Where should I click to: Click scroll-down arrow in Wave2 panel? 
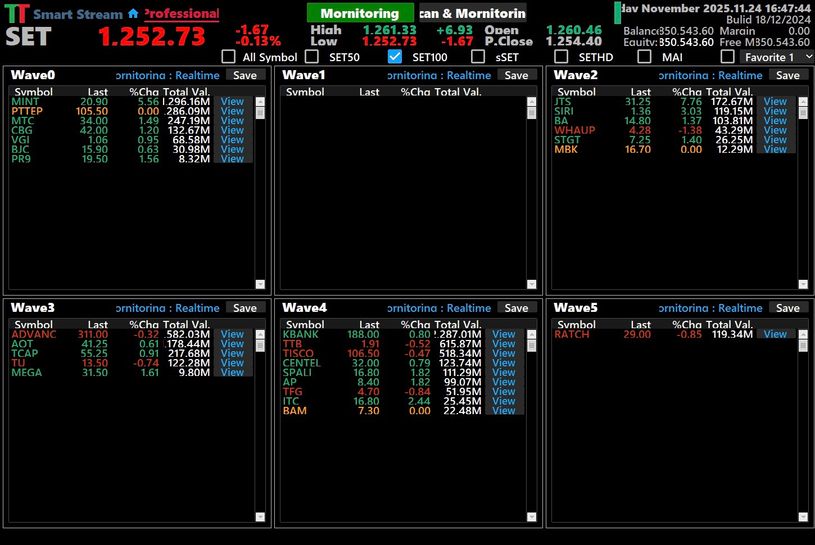click(x=804, y=285)
